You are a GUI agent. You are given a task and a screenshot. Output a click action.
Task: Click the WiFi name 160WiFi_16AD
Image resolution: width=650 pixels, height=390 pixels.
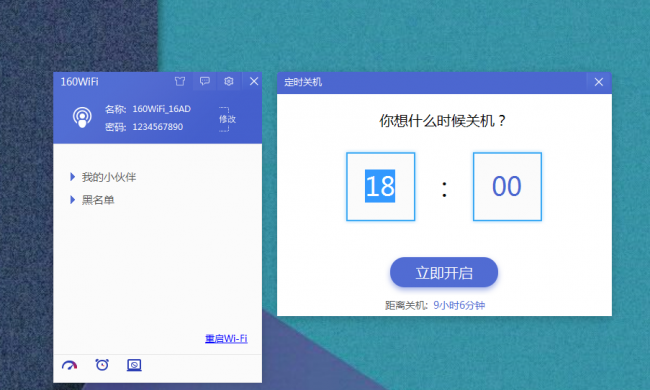tap(162, 109)
